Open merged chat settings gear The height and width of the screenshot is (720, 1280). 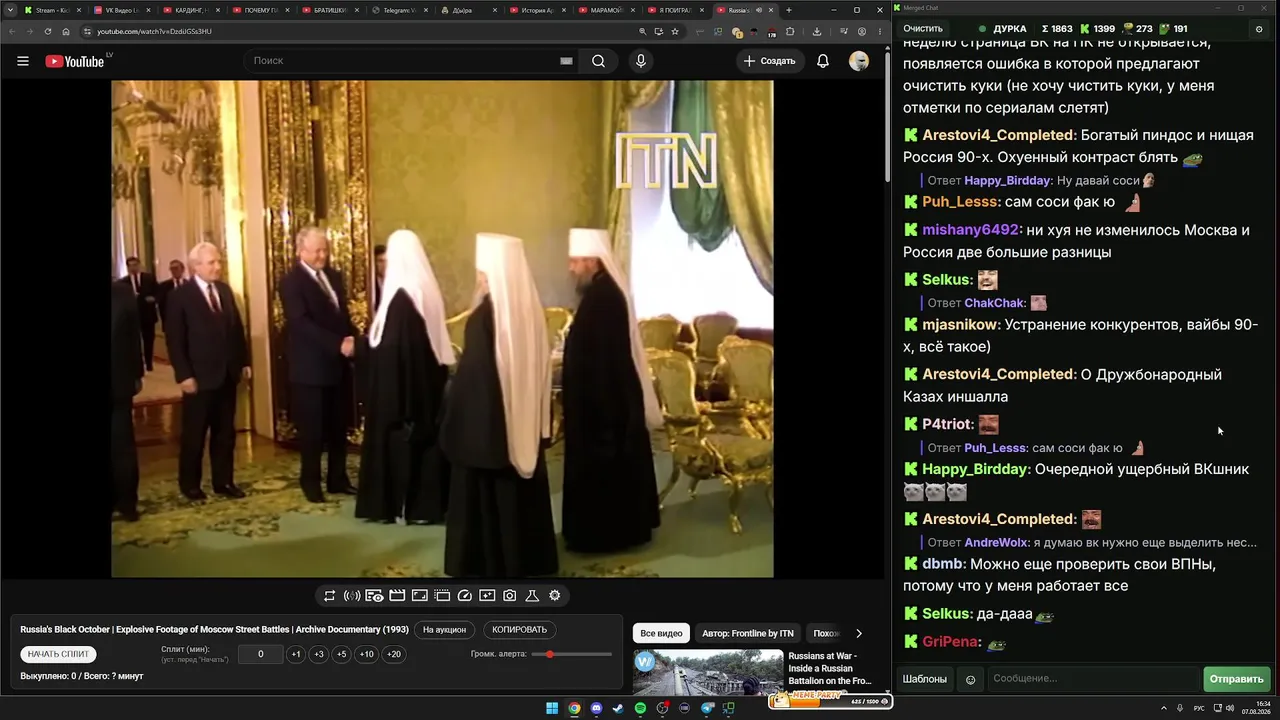(1259, 29)
